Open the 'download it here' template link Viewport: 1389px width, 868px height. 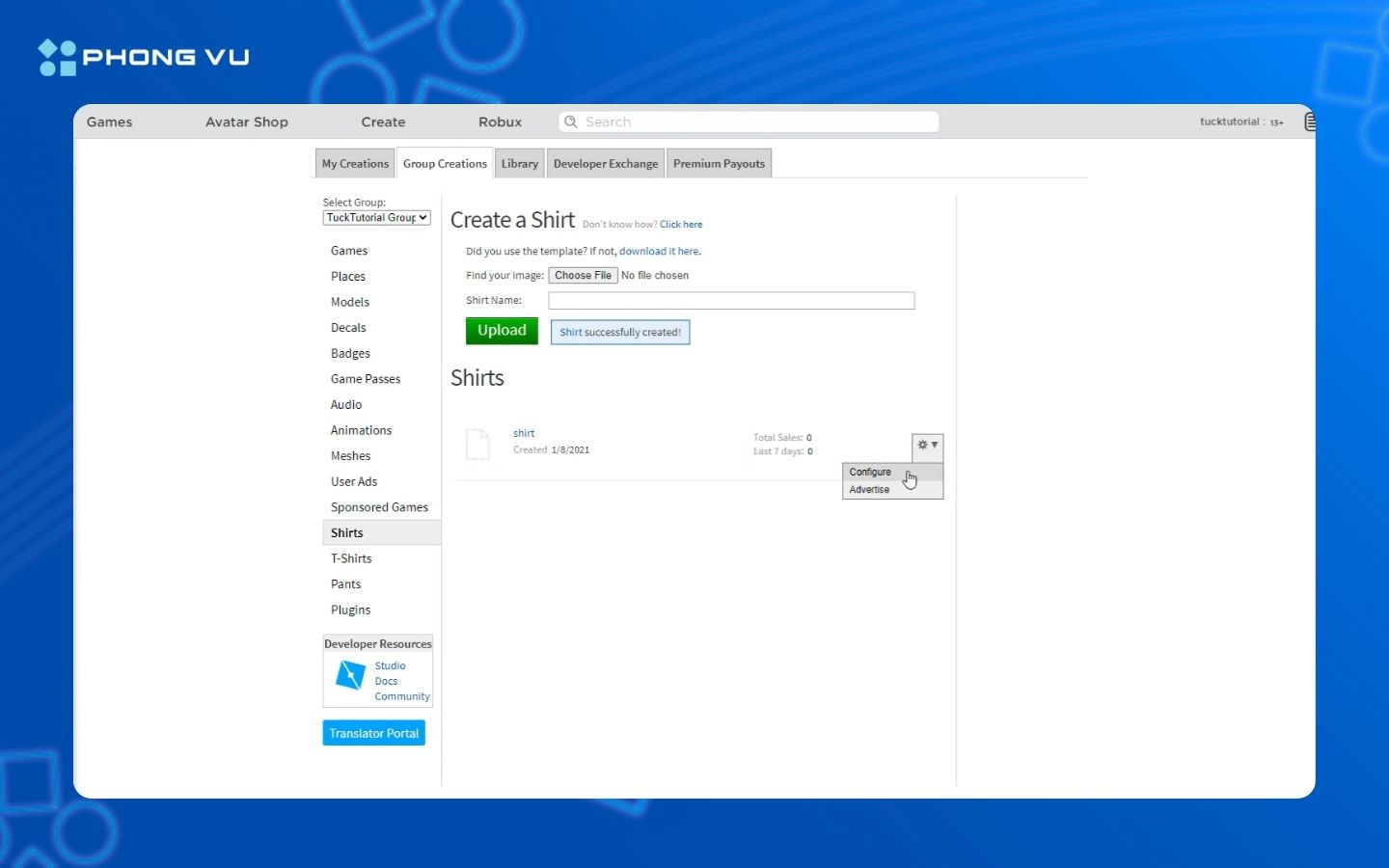(x=659, y=252)
